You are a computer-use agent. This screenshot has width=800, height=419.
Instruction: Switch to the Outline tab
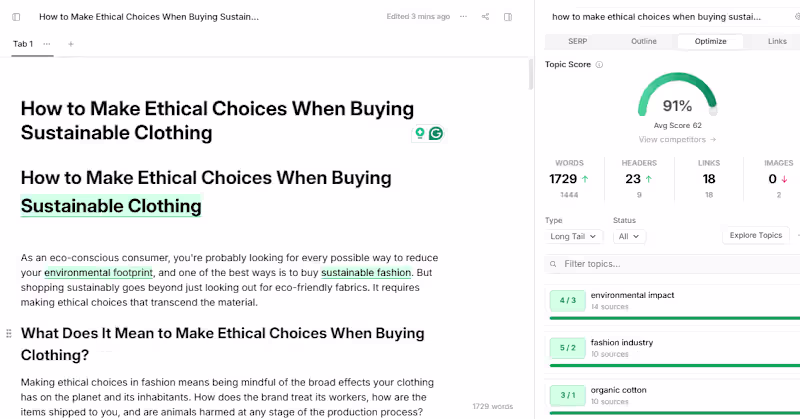[x=644, y=42]
